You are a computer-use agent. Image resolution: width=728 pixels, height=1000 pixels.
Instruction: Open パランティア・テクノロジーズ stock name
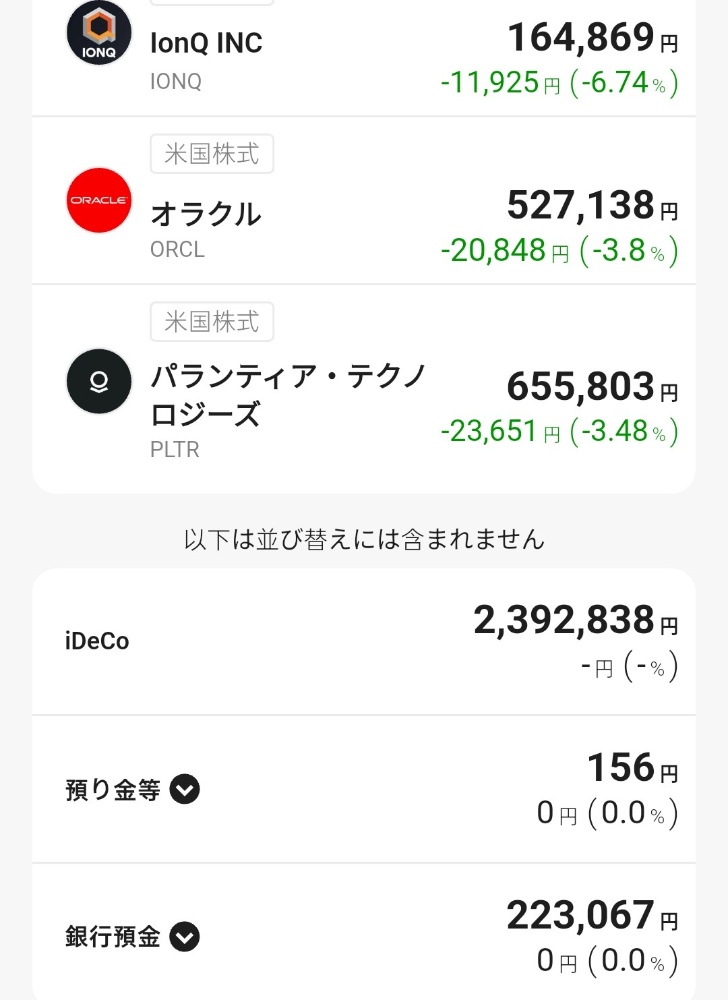pos(288,395)
